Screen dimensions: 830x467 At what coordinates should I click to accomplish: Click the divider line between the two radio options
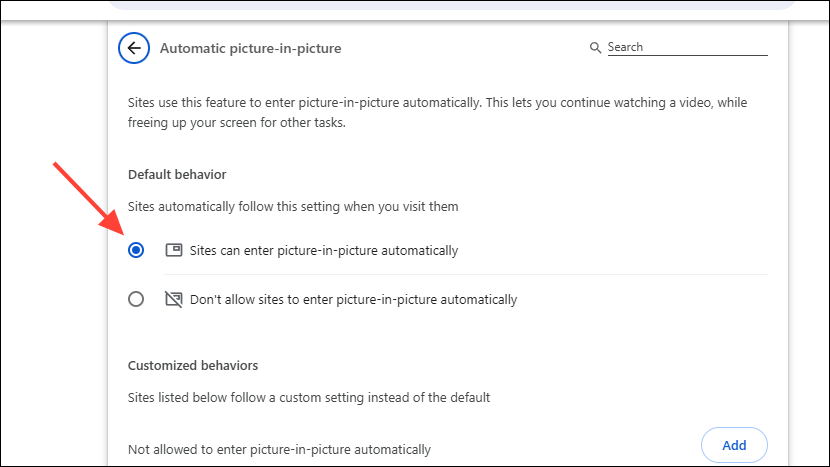[464, 275]
